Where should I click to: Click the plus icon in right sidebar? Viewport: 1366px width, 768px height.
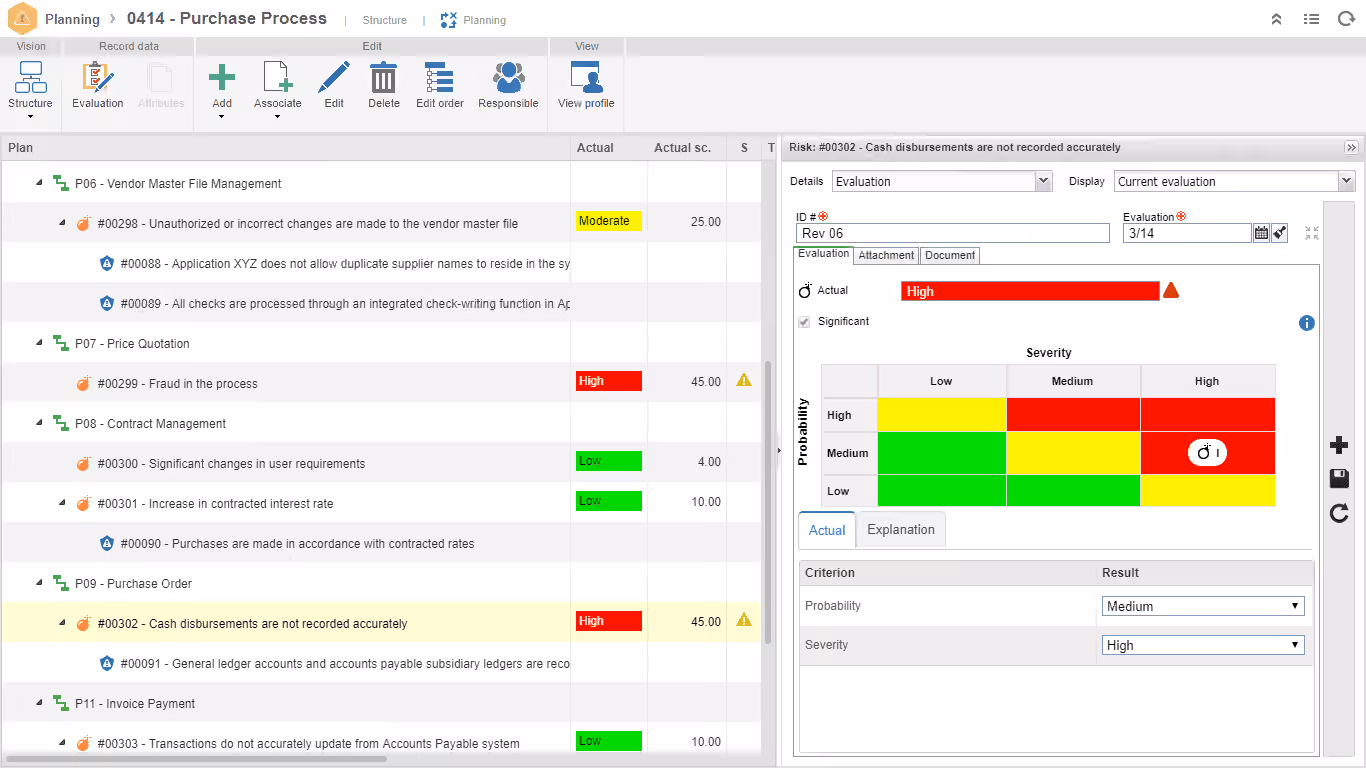point(1339,445)
